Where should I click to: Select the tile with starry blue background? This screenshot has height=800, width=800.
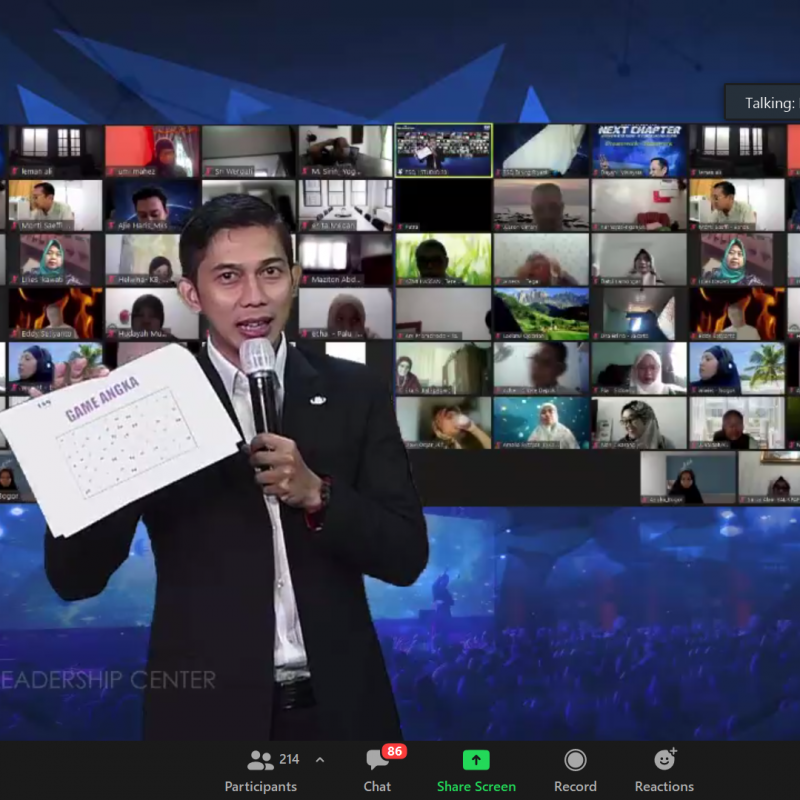pyautogui.click(x=541, y=422)
